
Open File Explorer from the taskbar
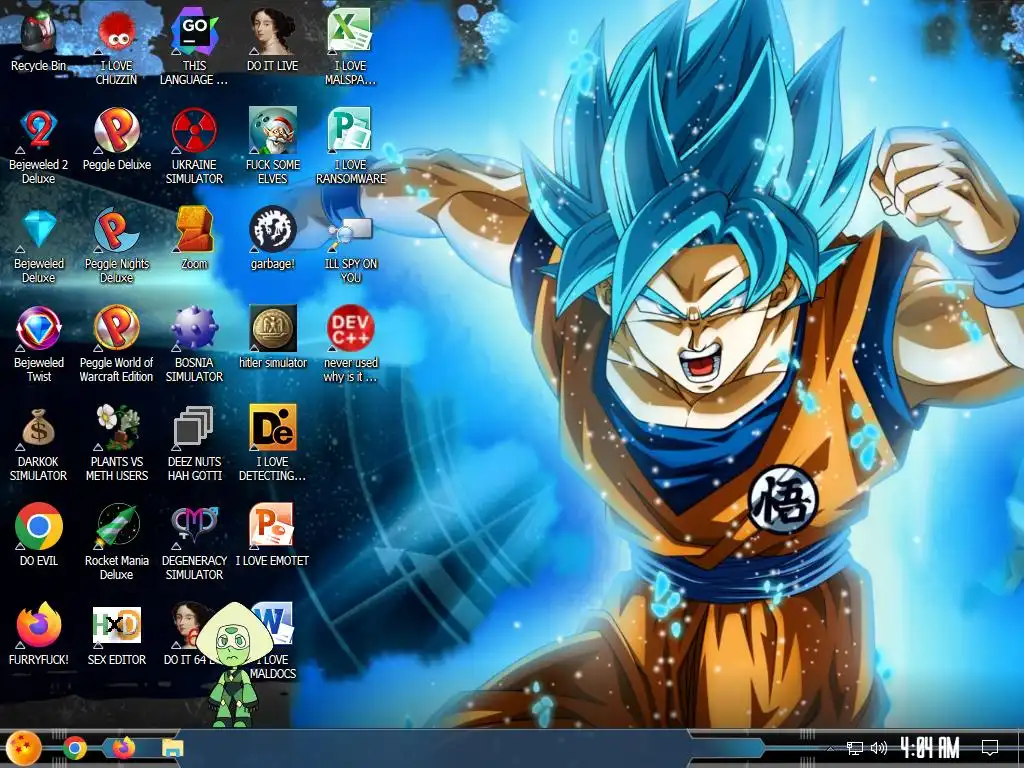point(172,748)
